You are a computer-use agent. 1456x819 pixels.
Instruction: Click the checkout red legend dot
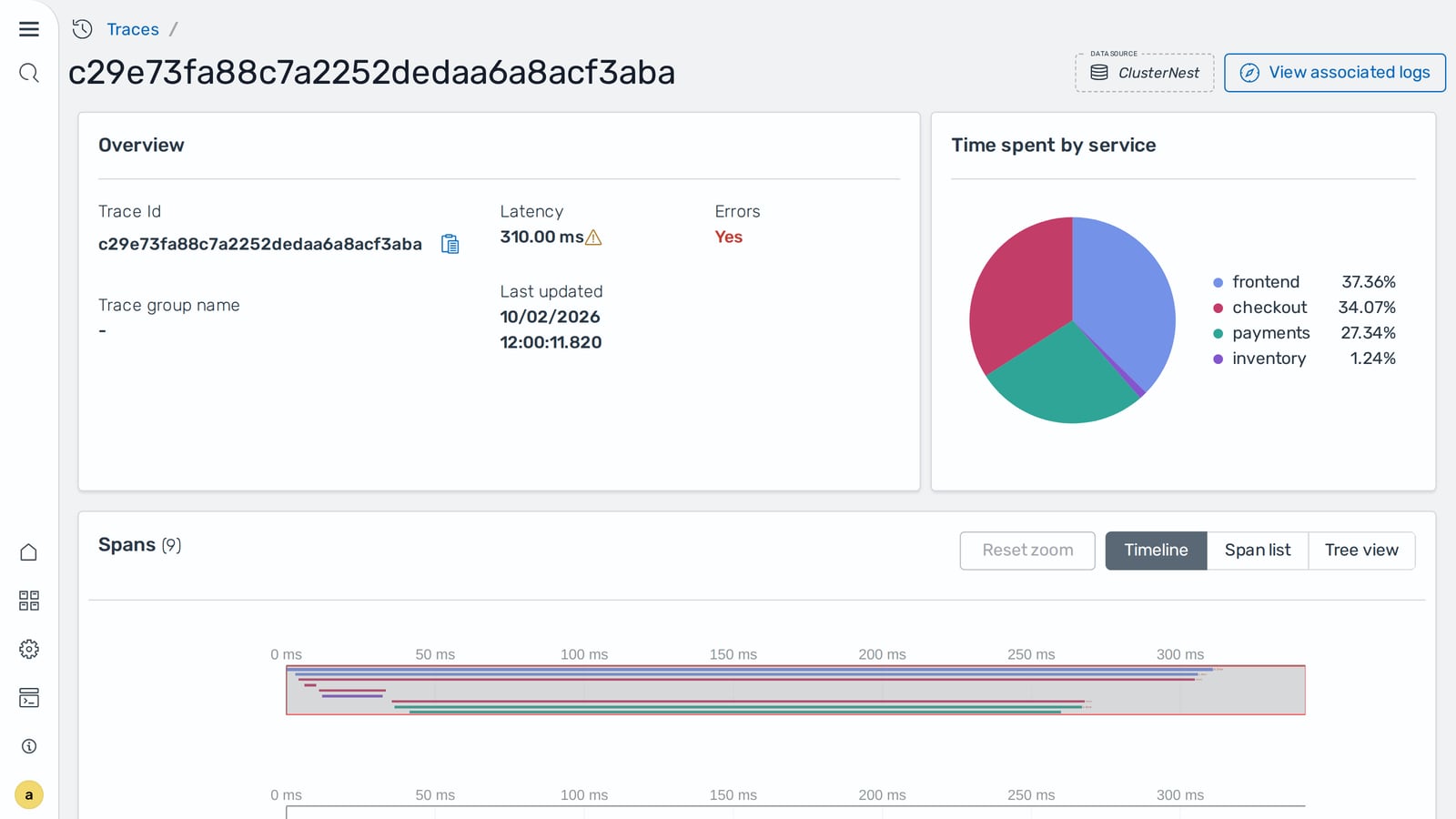(x=1218, y=308)
